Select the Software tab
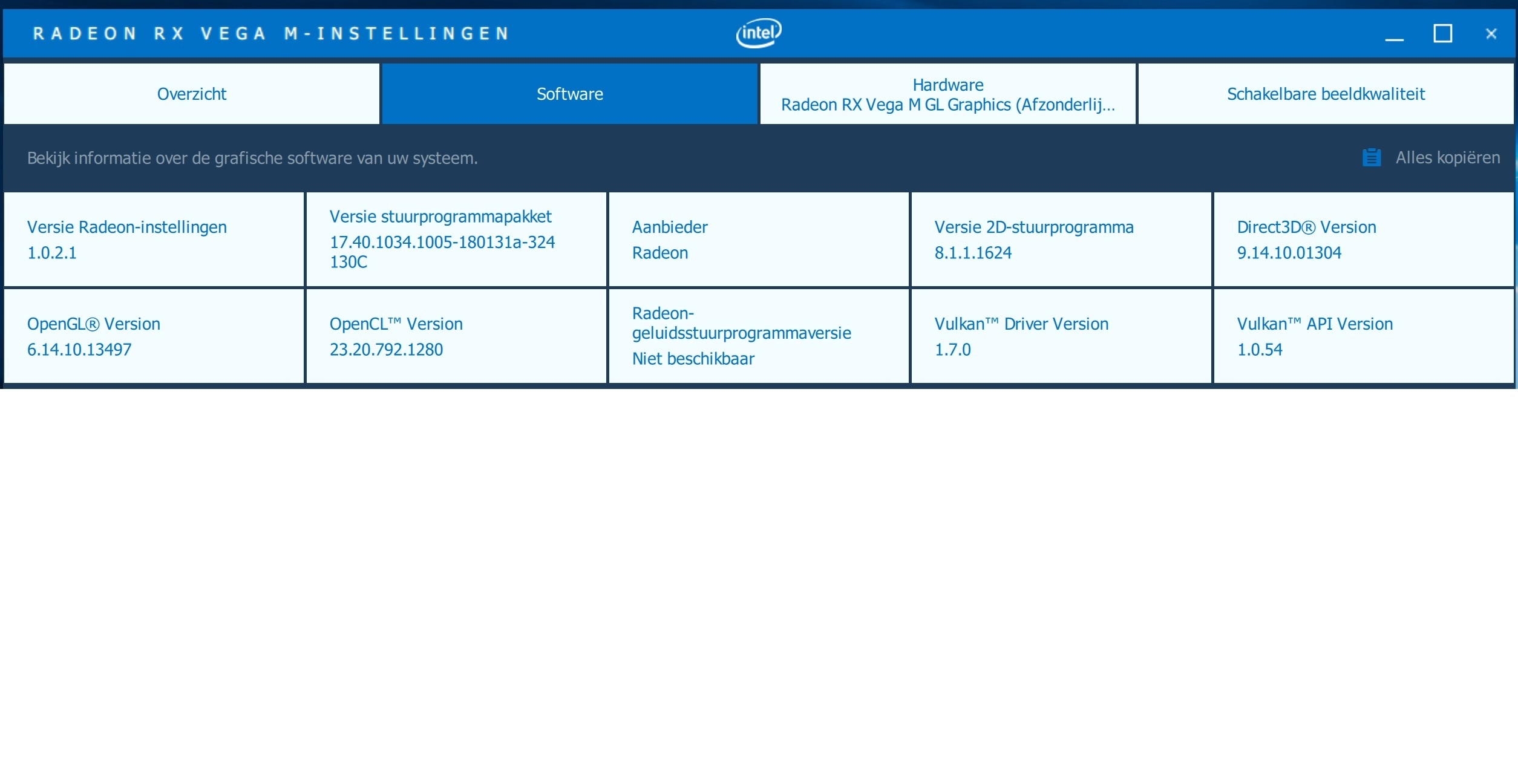This screenshot has height=784, width=1518. tap(569, 94)
